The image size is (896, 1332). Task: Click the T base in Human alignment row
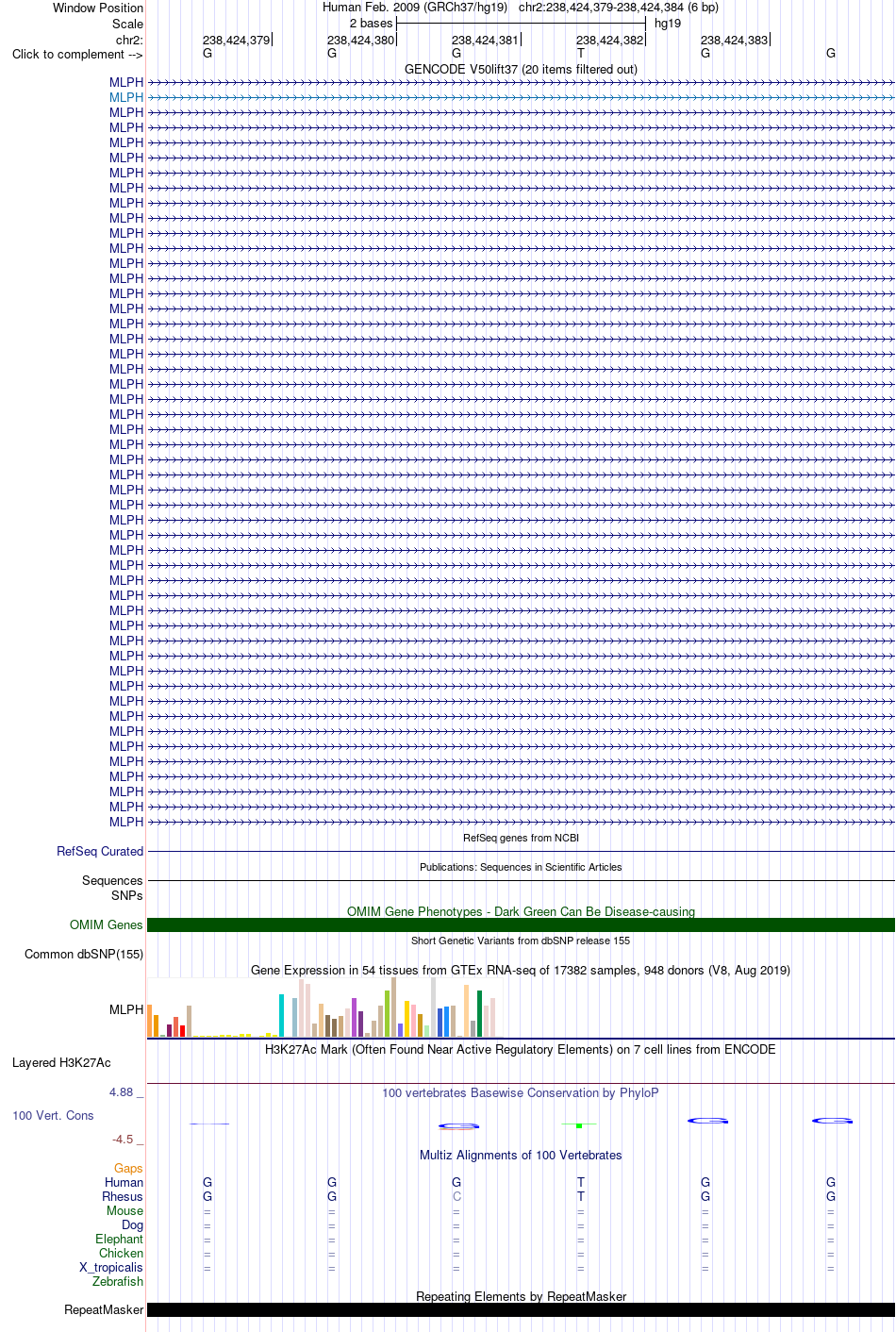(x=581, y=1182)
